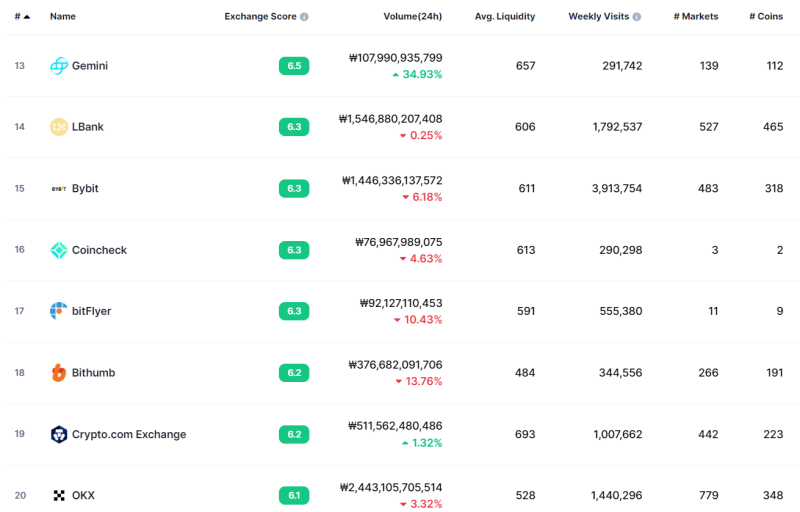This screenshot has height=512, width=800.
Task: Select bitFlyer volume ₩92,127,110,453
Action: click(x=401, y=303)
